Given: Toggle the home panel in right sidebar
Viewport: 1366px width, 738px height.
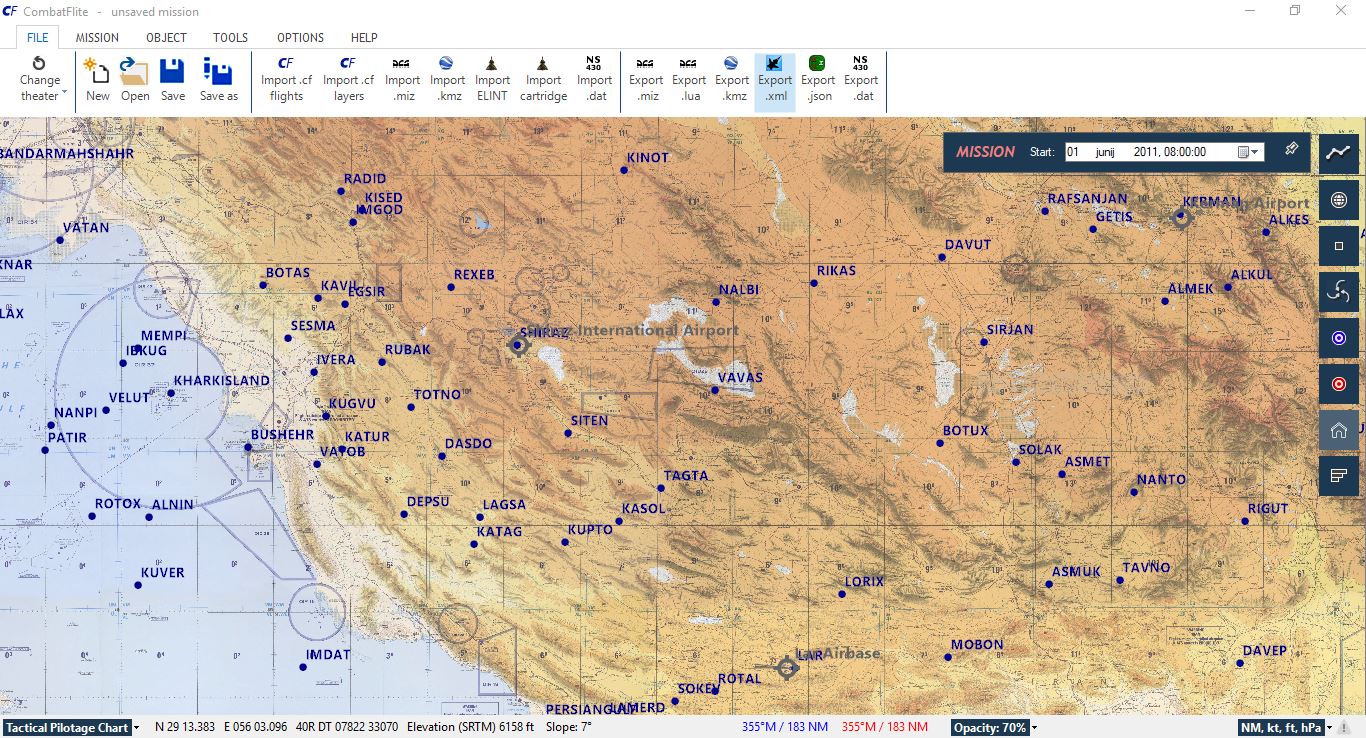Looking at the screenshot, I should tap(1338, 430).
